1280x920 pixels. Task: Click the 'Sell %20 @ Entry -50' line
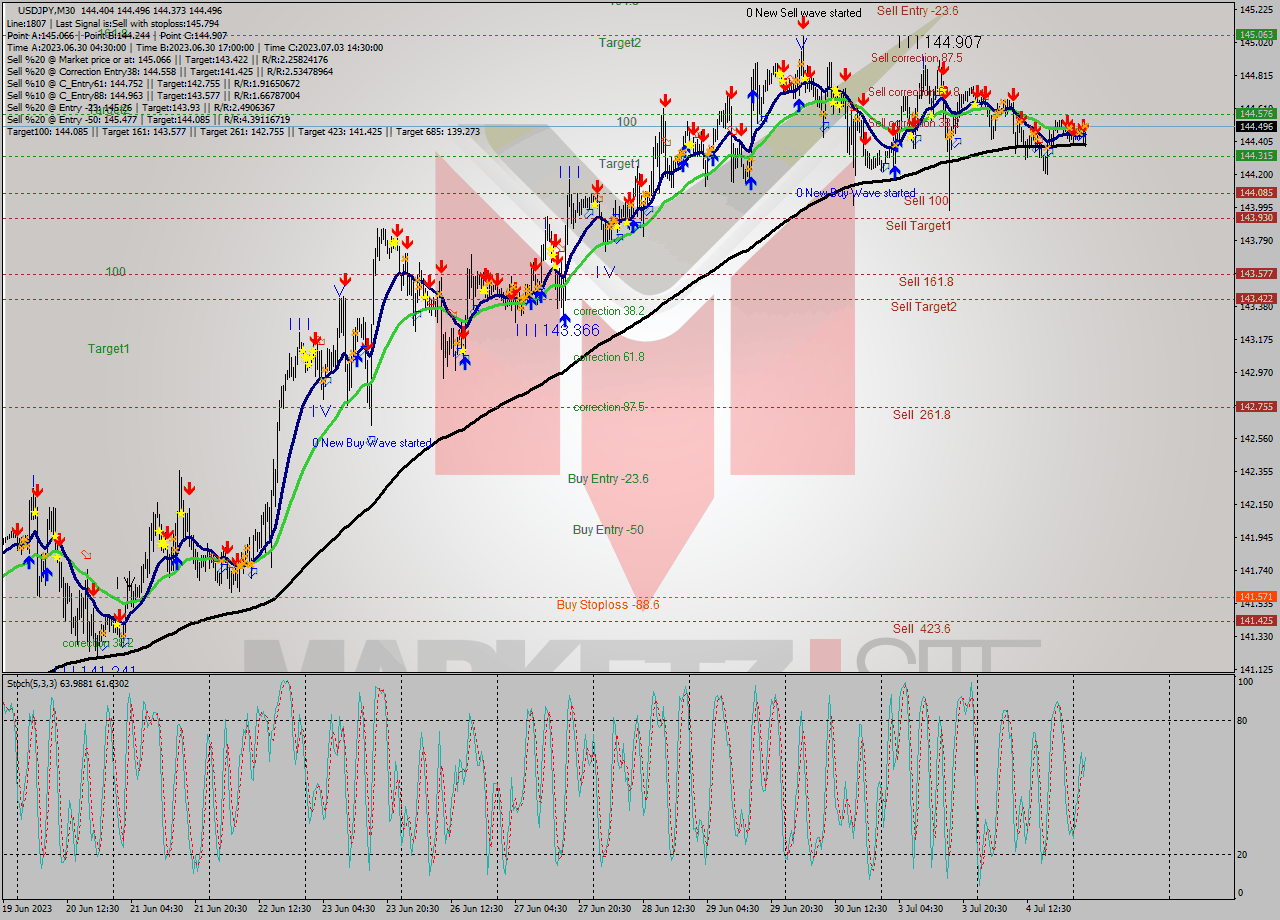pyautogui.click(x=148, y=119)
